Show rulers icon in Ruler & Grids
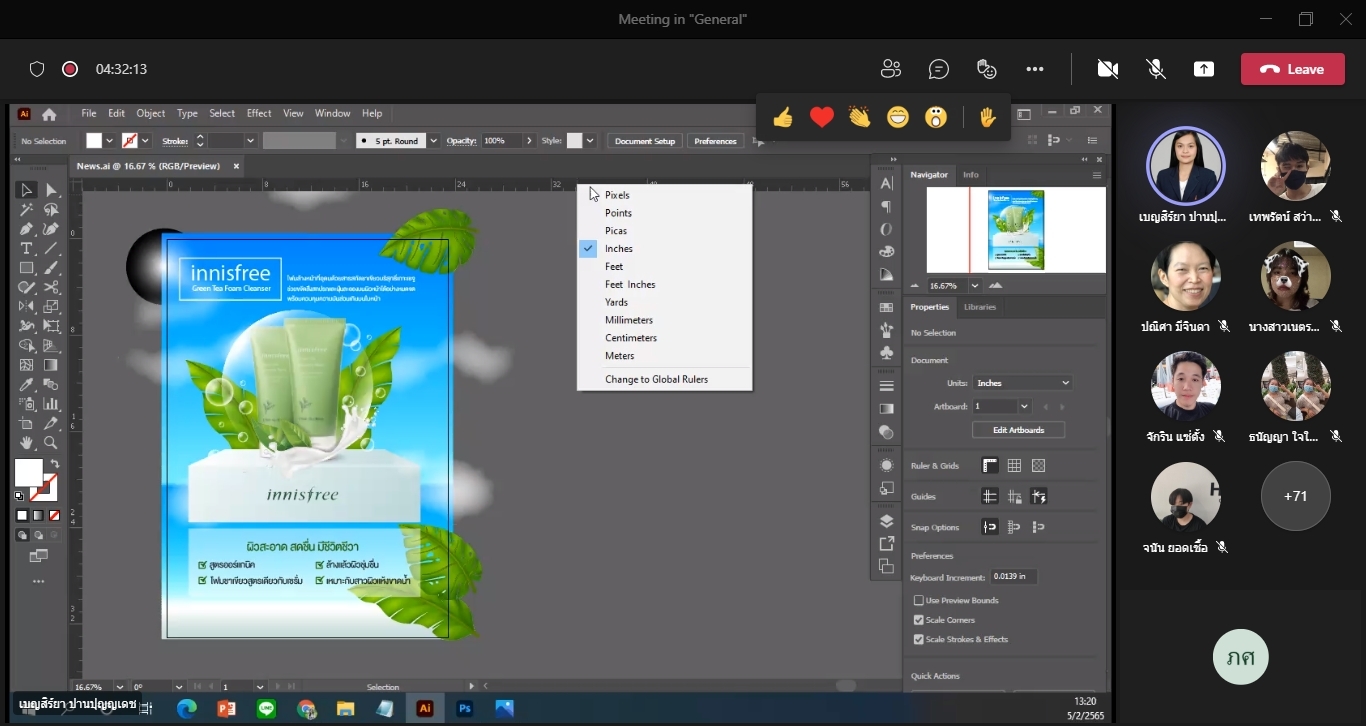The height and width of the screenshot is (726, 1366). click(990, 465)
